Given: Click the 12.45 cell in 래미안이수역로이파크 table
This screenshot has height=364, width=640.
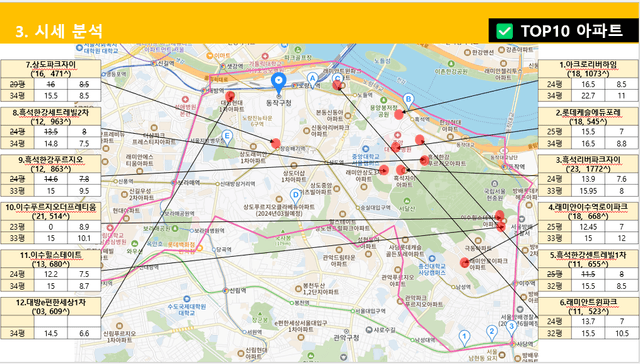Looking at the screenshot, I should pyautogui.click(x=588, y=226).
